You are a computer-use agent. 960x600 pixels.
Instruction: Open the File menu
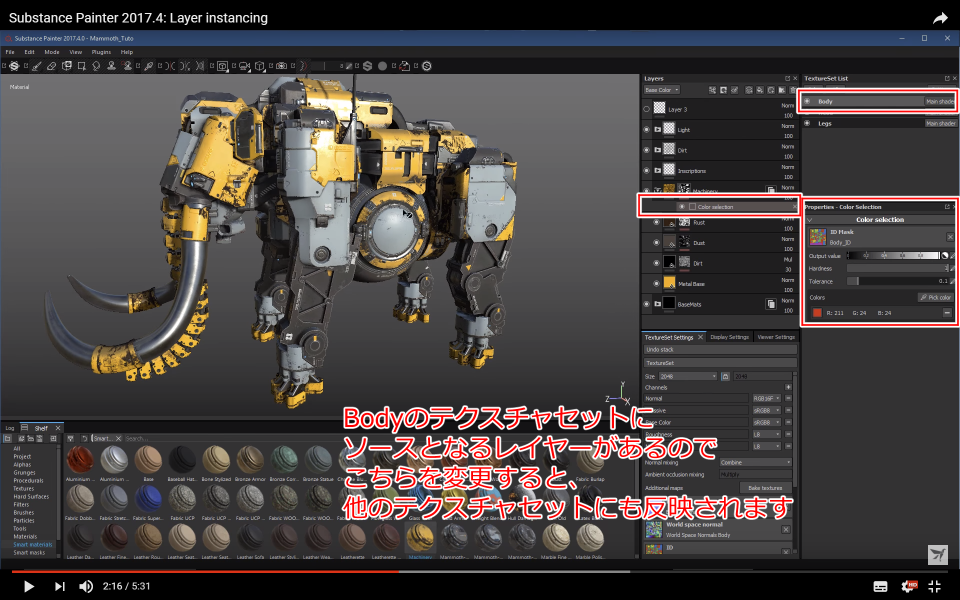point(10,52)
